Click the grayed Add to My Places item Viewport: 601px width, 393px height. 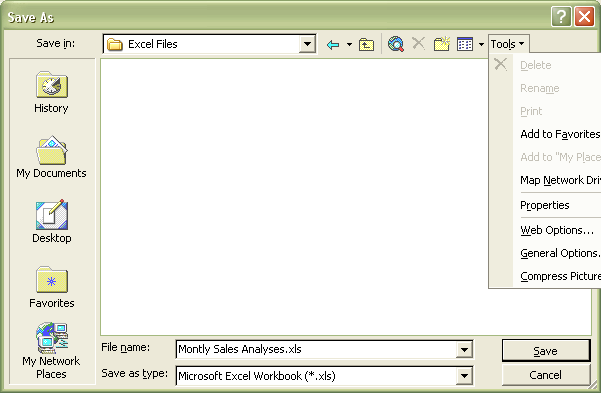(557, 157)
